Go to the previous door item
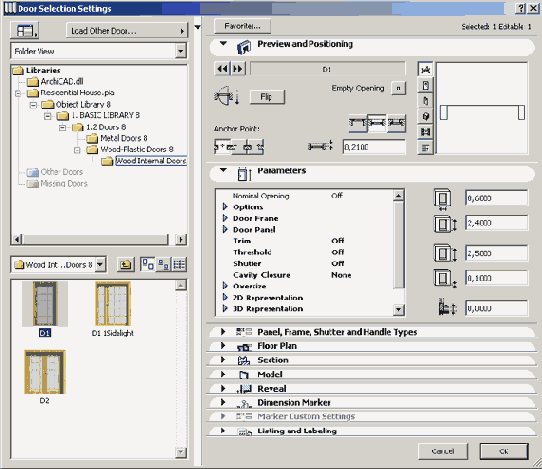The image size is (542, 469). 222,68
